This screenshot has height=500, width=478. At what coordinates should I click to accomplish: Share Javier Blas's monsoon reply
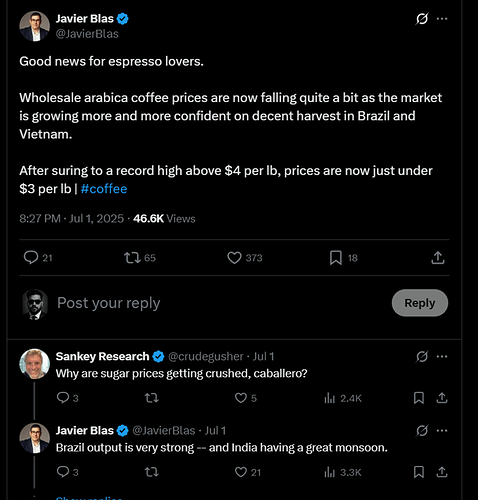(x=442, y=472)
